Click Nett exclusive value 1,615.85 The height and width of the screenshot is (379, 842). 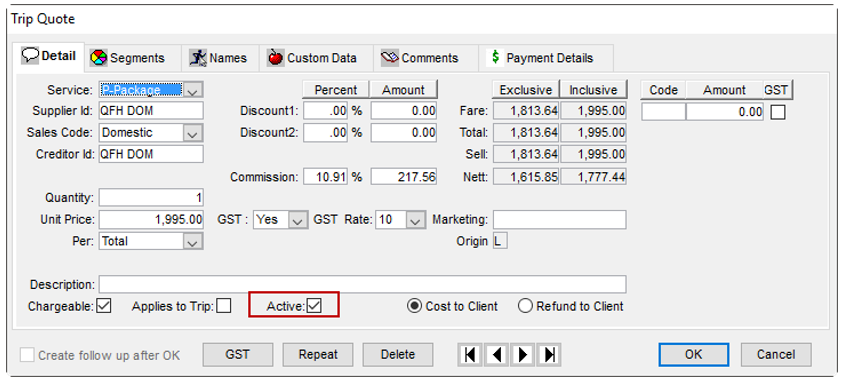[x=526, y=176]
